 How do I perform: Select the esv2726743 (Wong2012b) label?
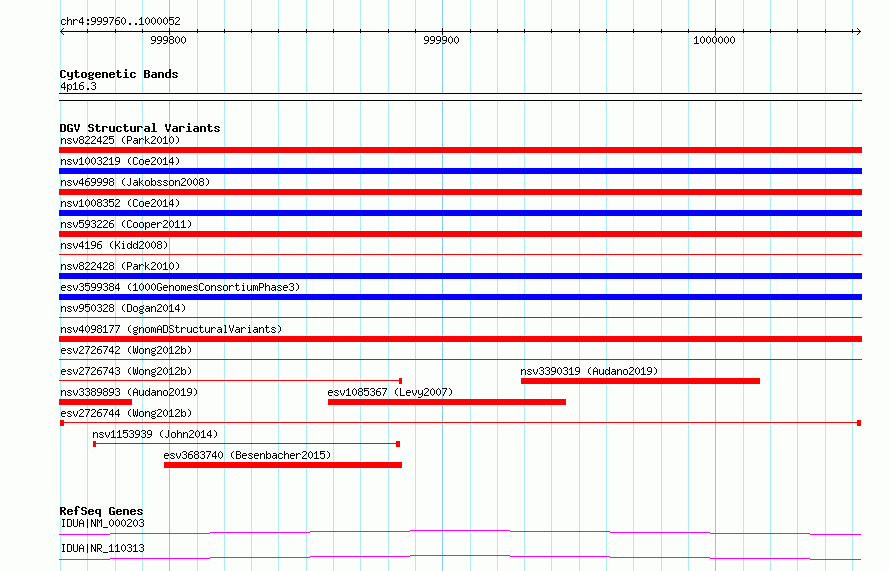click(126, 371)
